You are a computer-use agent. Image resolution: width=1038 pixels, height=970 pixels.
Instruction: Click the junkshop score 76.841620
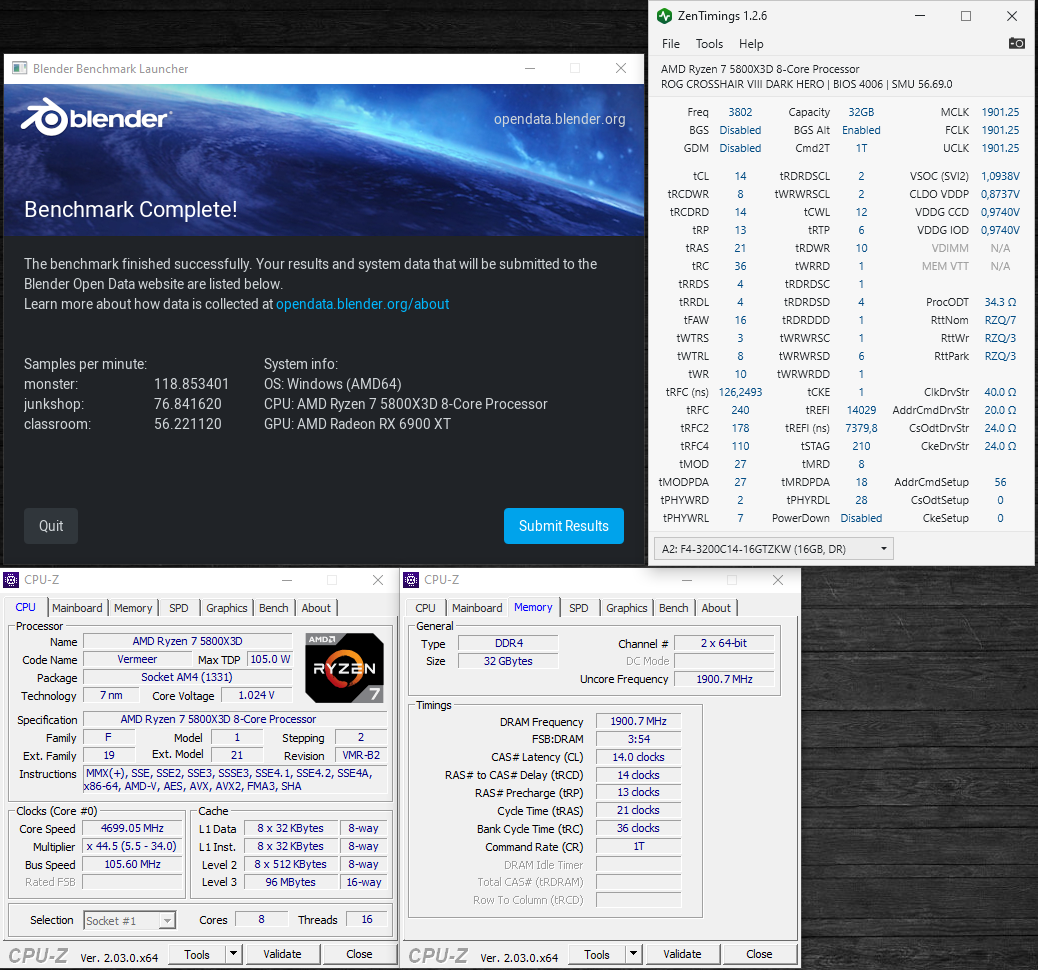pyautogui.click(x=187, y=404)
